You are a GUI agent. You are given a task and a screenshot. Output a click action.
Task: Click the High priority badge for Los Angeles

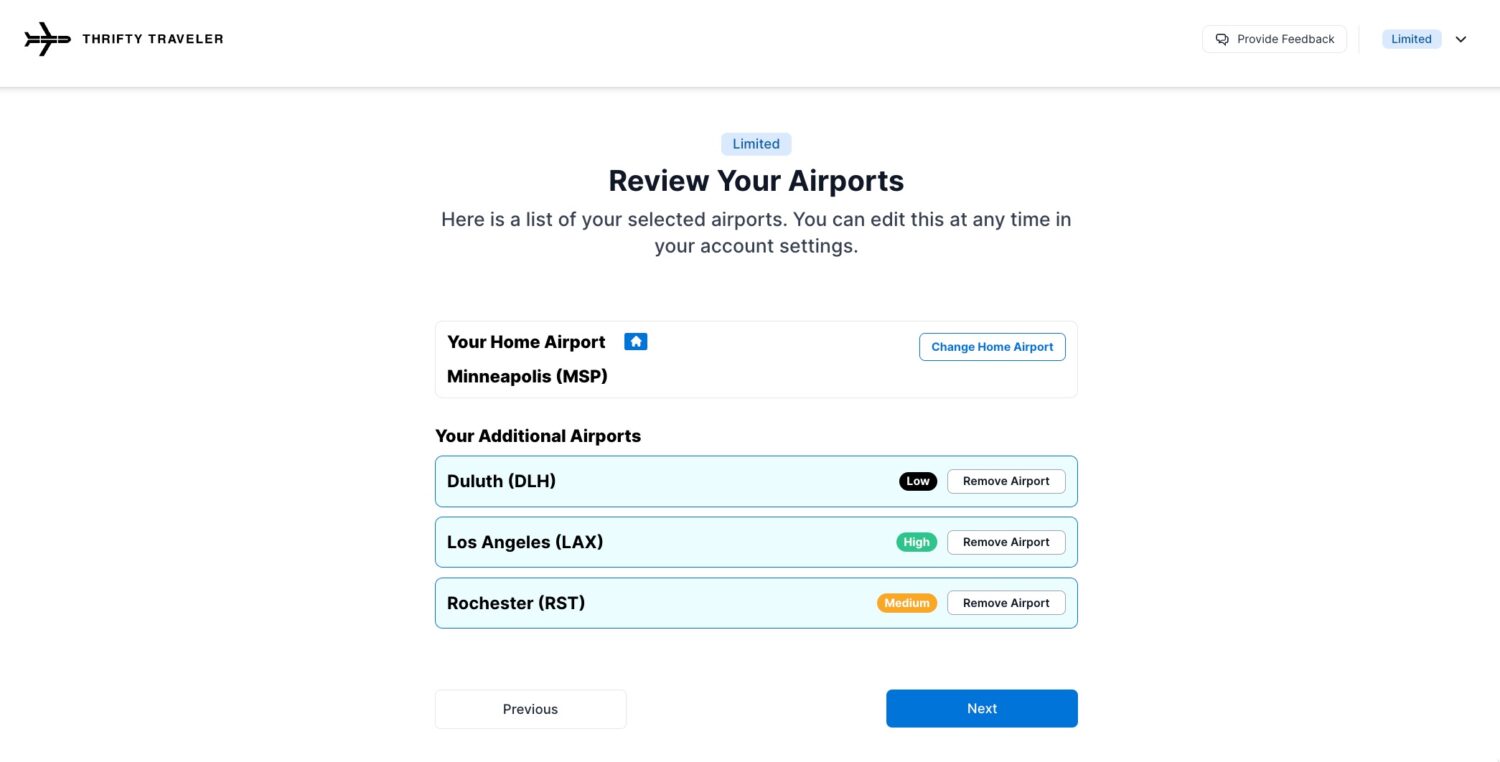click(915, 541)
